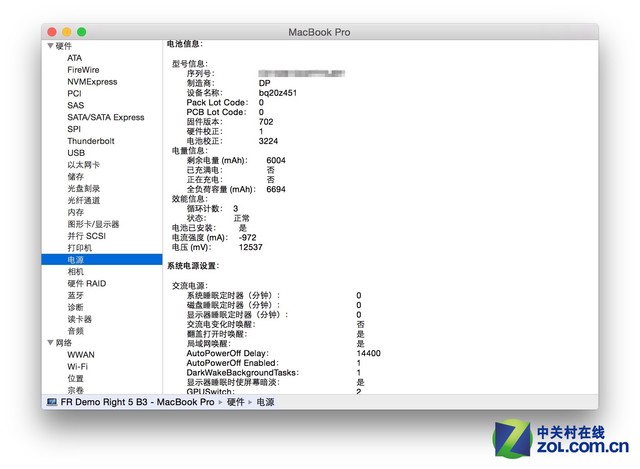Open 硬件 RAID entry
The height and width of the screenshot is (469, 640).
click(x=87, y=283)
